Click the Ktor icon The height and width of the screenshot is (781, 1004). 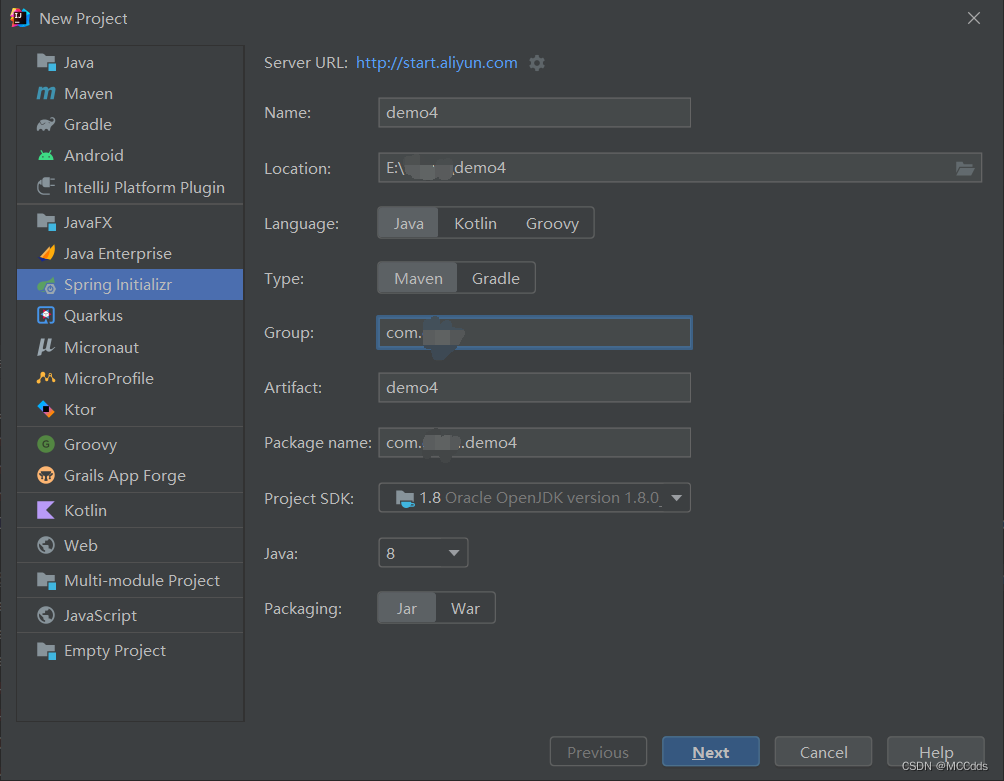46,409
